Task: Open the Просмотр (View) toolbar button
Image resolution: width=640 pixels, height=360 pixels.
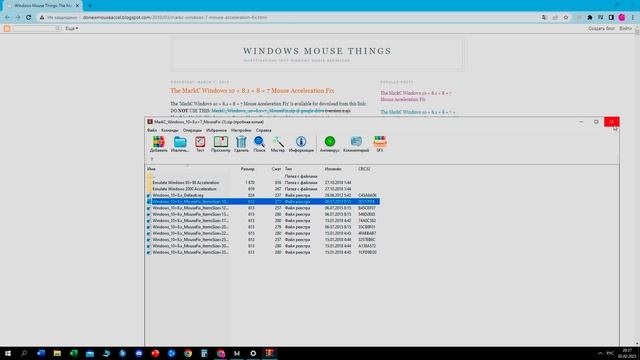Action: pos(220,144)
